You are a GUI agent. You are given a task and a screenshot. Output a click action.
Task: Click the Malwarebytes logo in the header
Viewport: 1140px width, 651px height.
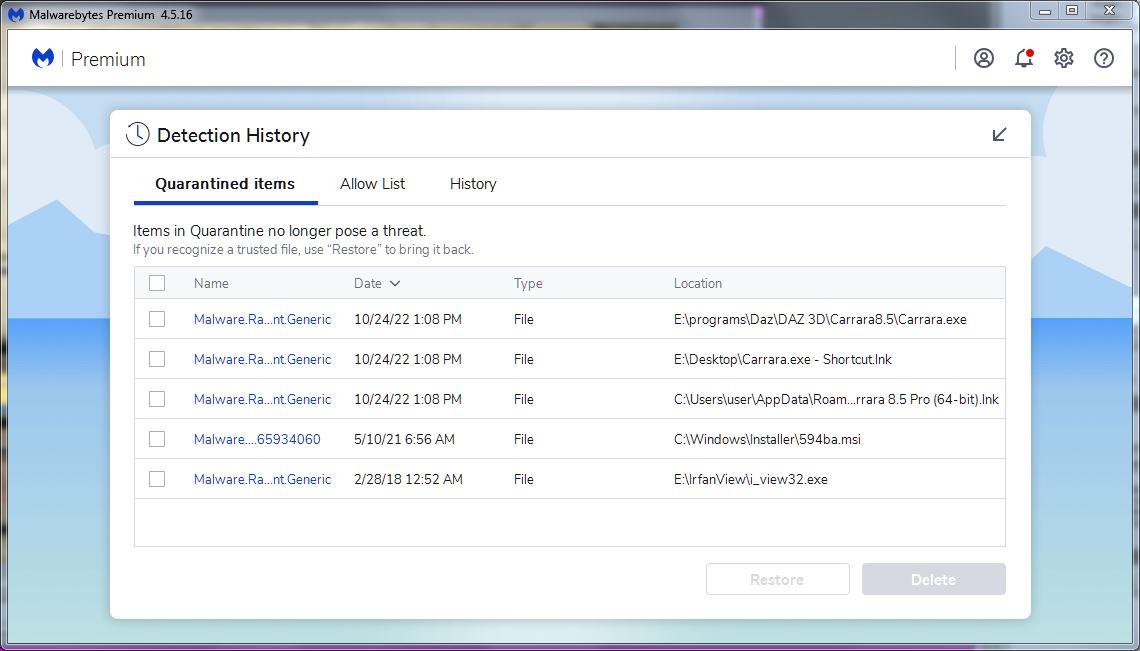click(x=43, y=58)
